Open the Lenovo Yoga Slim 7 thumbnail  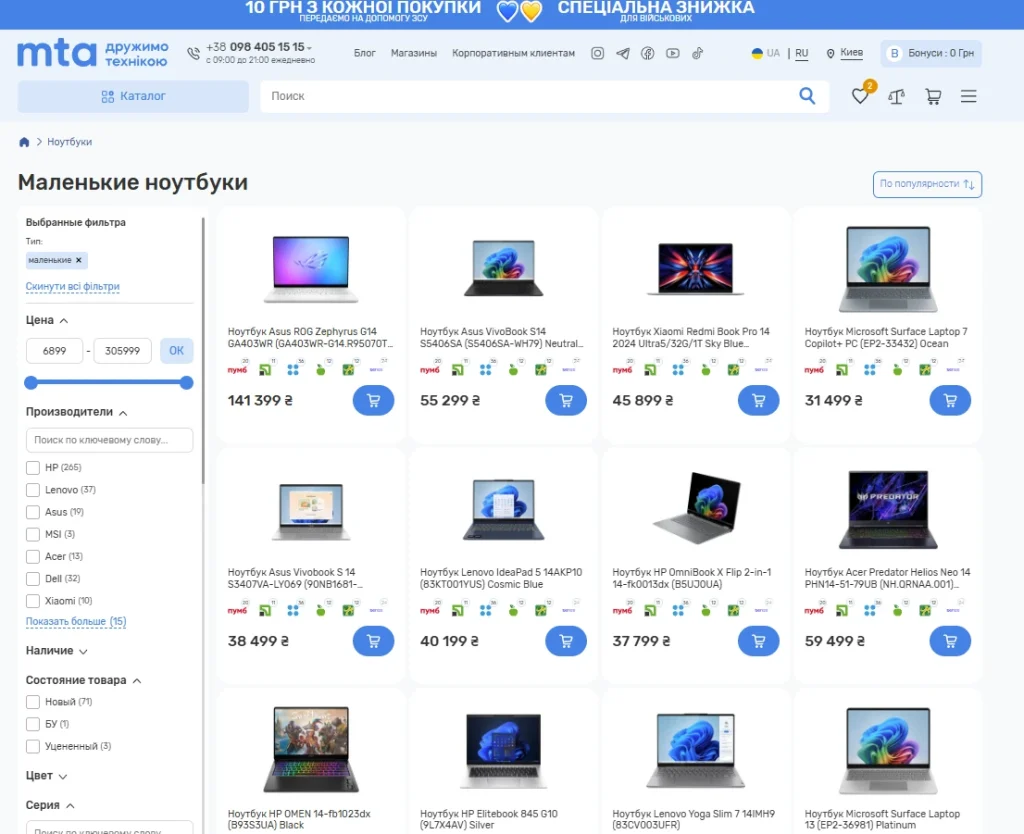coord(696,751)
